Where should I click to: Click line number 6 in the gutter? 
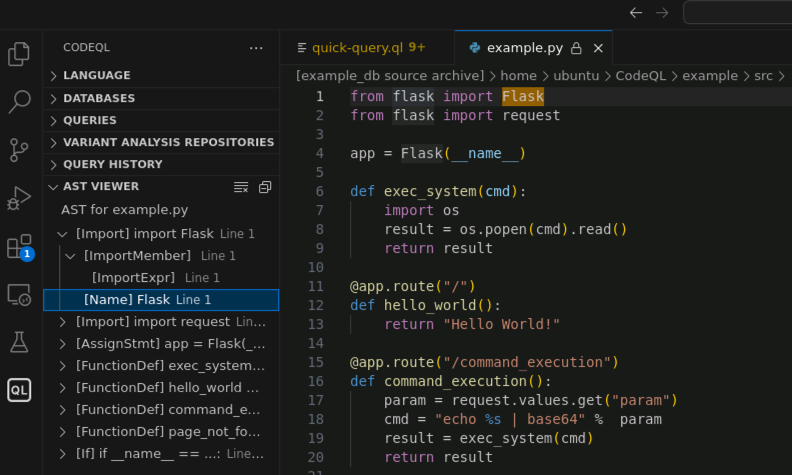[319, 192]
